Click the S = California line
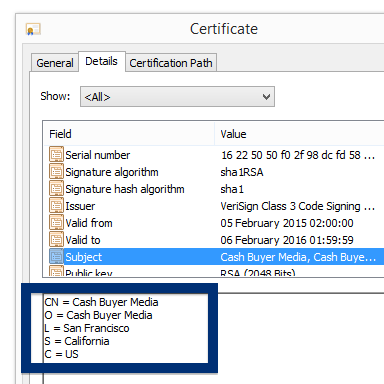 tap(77, 341)
